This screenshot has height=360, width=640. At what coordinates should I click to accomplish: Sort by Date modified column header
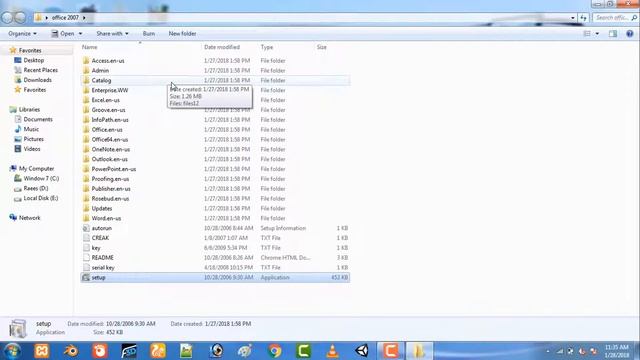click(x=222, y=47)
